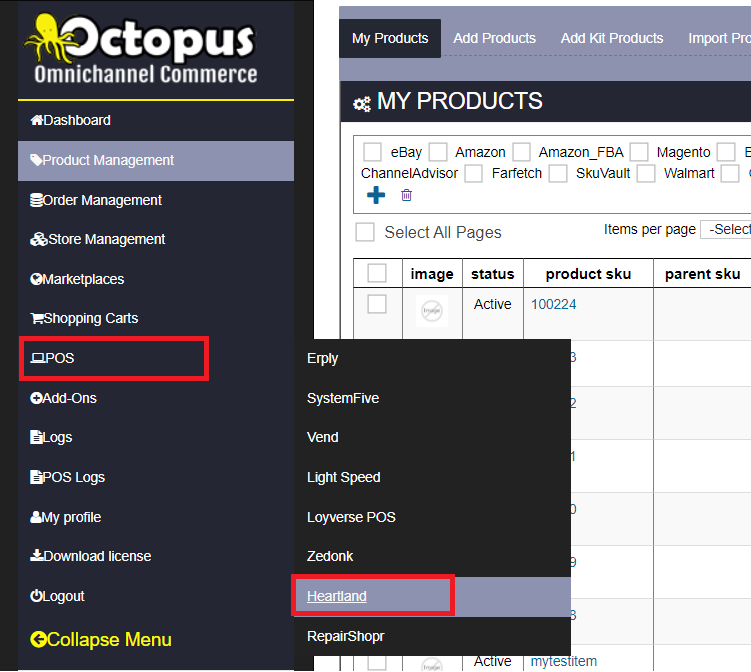Open the mytestitem product link
Screen dimensions: 751x672
564,661
